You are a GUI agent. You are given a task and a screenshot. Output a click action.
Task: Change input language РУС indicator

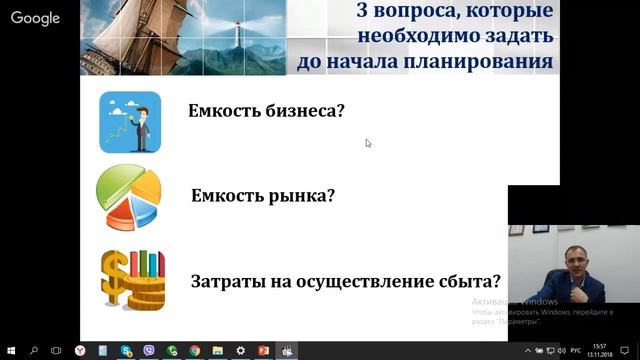pos(576,351)
